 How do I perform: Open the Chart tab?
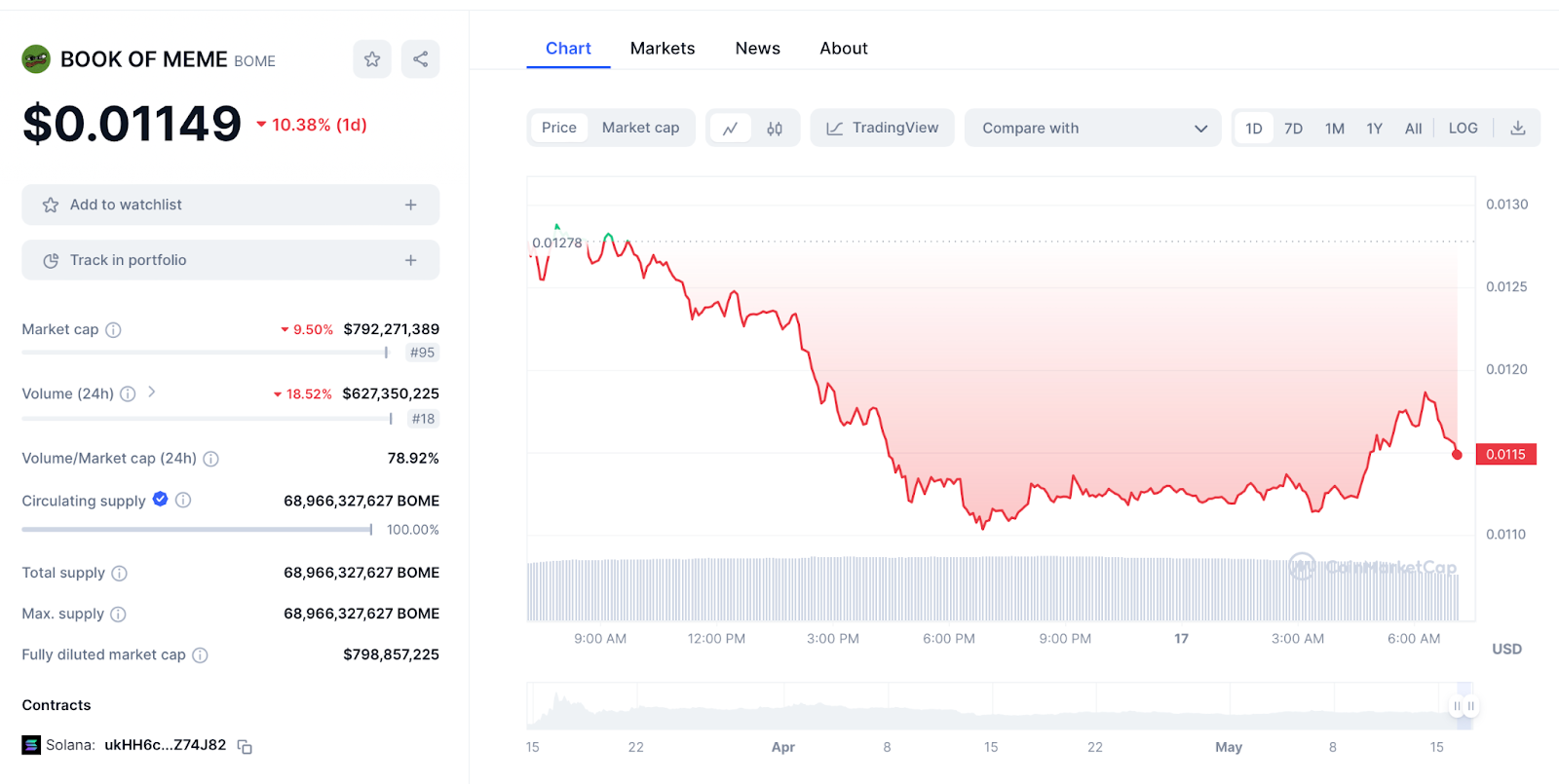click(568, 49)
